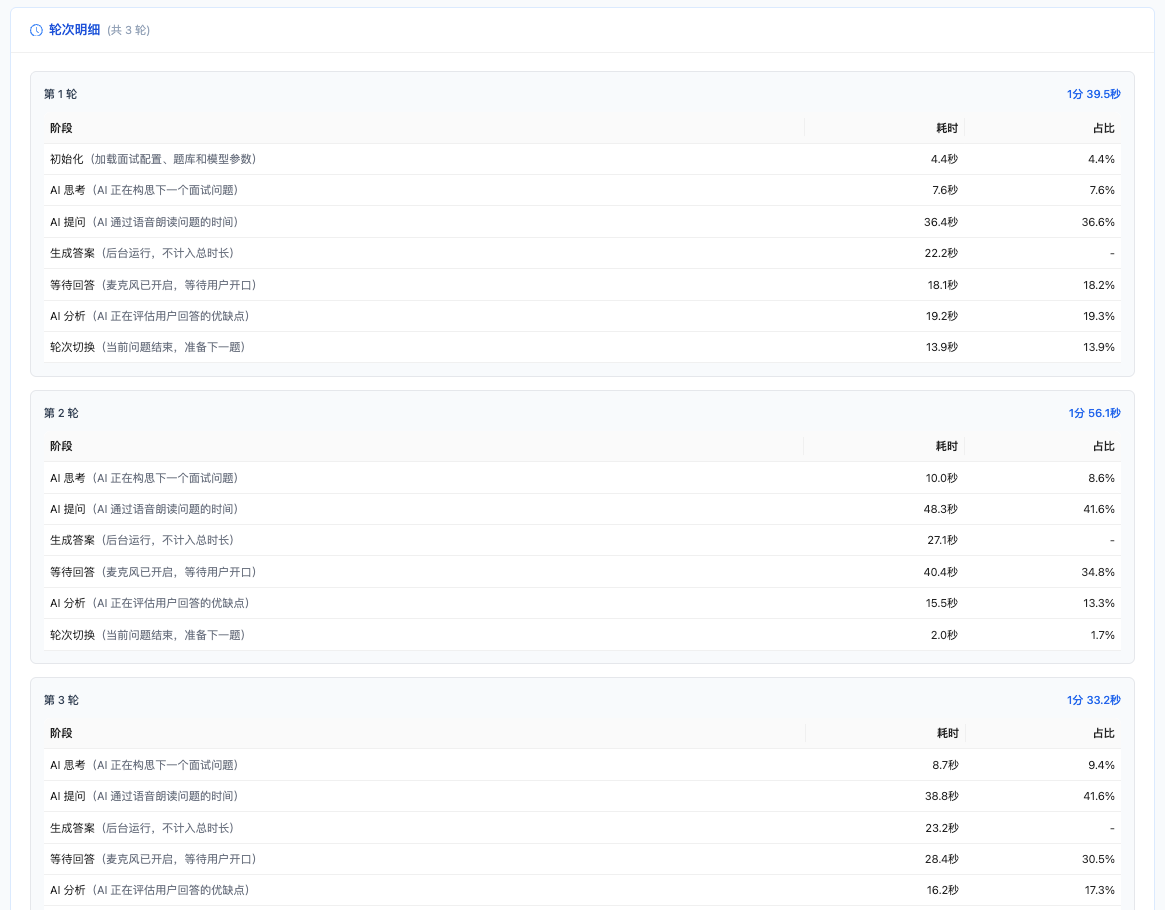1165x910 pixels.
Task: Select the 第 2 轮 card heading
Action: click(61, 413)
